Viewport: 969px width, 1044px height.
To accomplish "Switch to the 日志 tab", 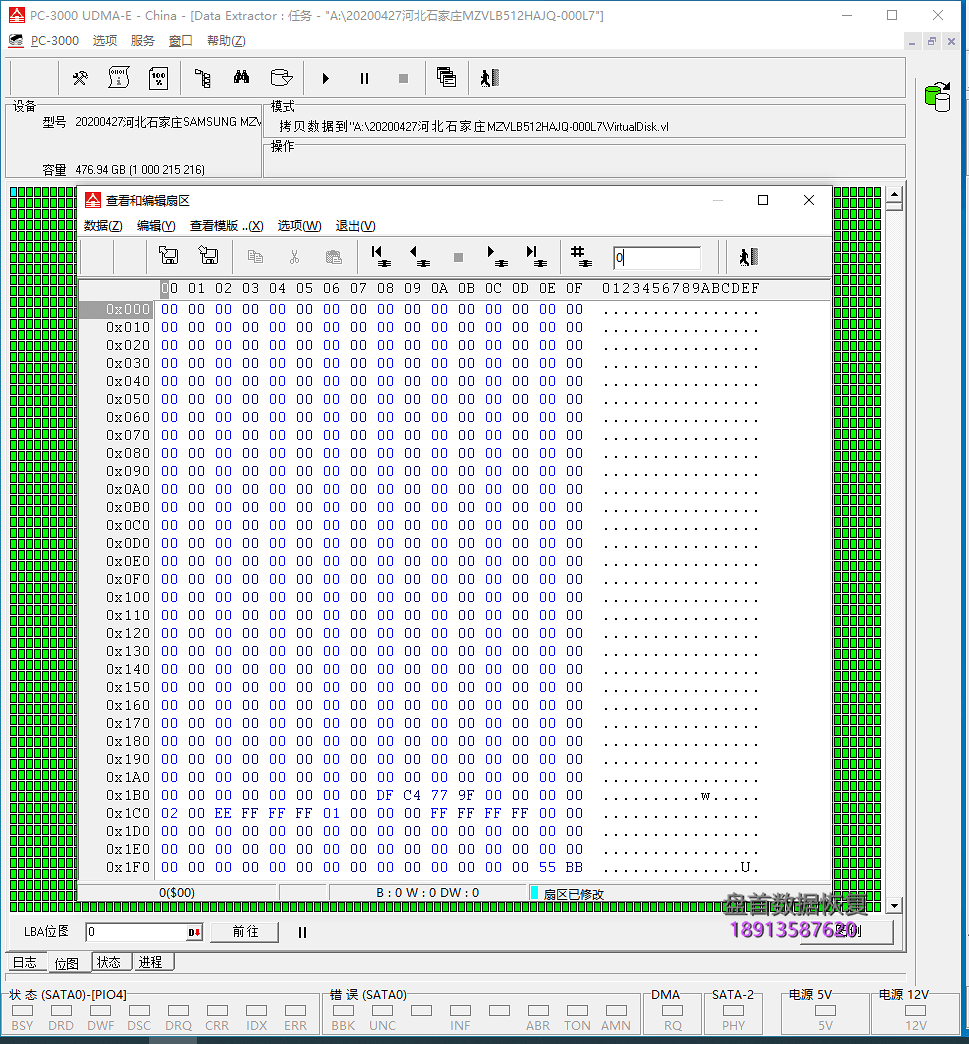I will [x=25, y=962].
